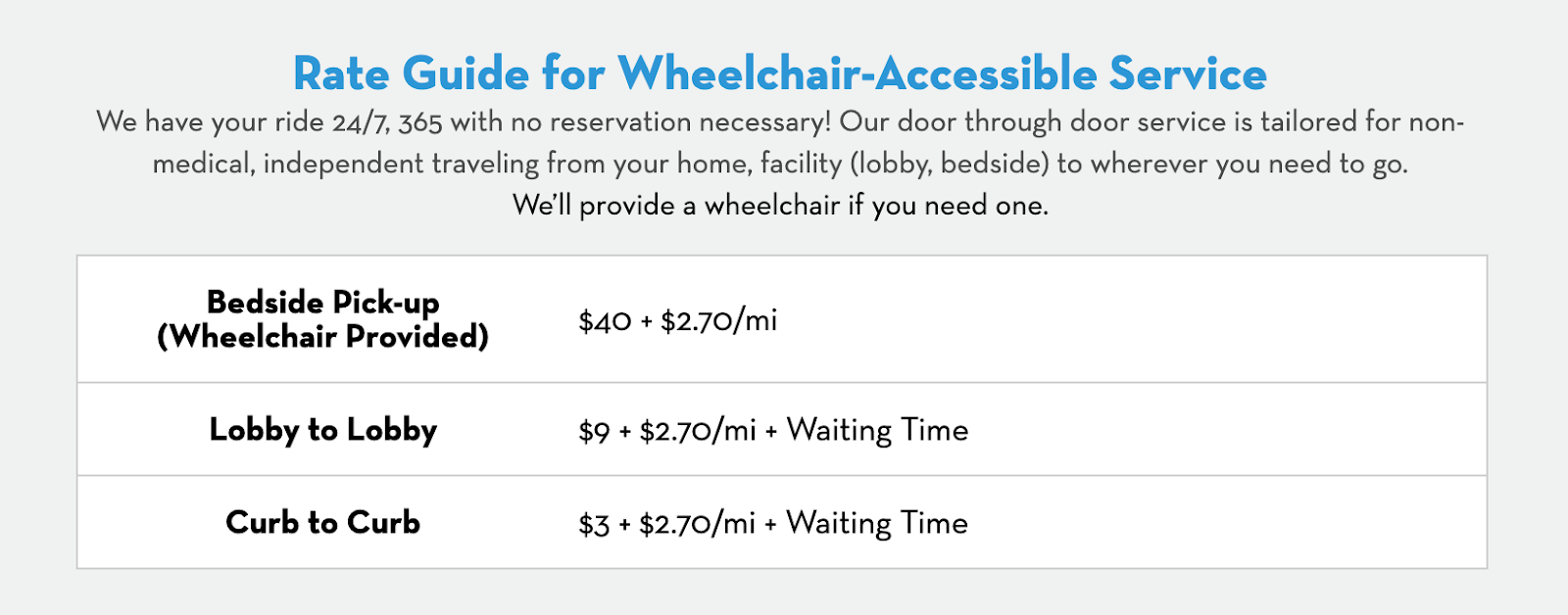Click "Waiting Time" in Curb to Curb row
1568x615 pixels.
877,523
